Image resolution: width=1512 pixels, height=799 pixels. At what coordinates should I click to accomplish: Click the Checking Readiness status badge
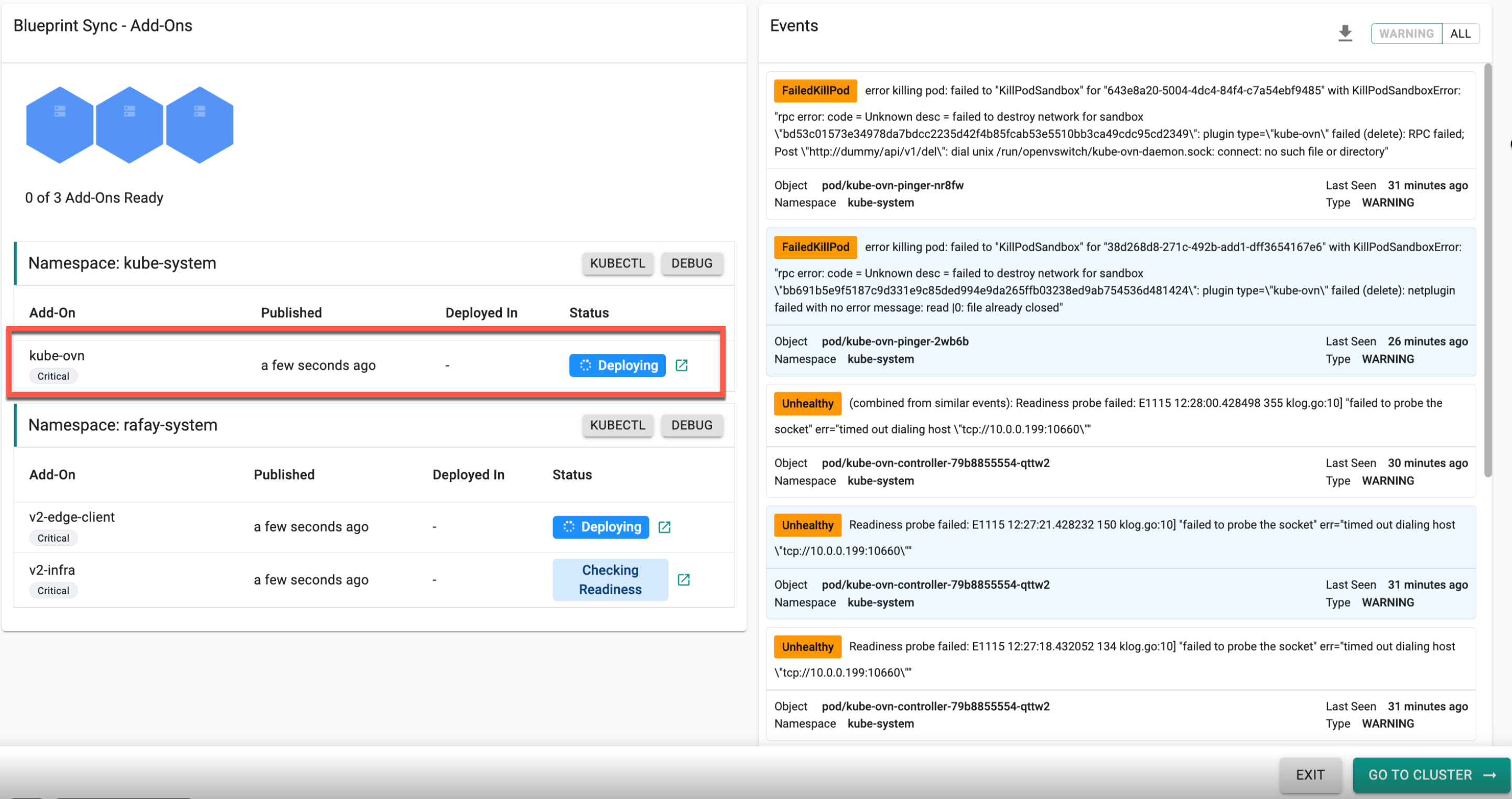[x=610, y=580]
